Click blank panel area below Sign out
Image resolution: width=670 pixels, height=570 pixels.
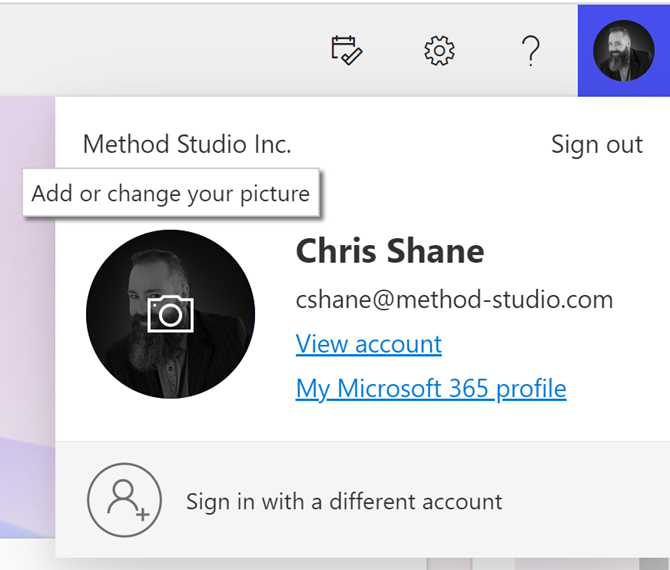(600, 200)
